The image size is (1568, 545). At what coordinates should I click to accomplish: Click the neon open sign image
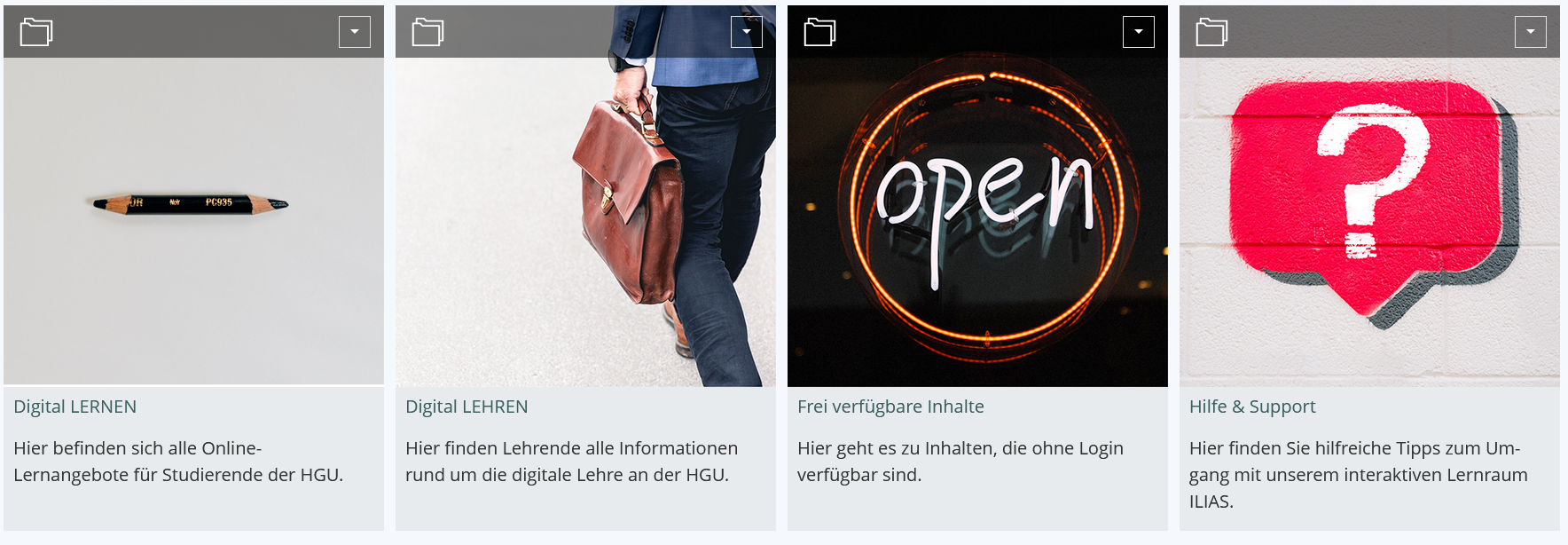(977, 222)
